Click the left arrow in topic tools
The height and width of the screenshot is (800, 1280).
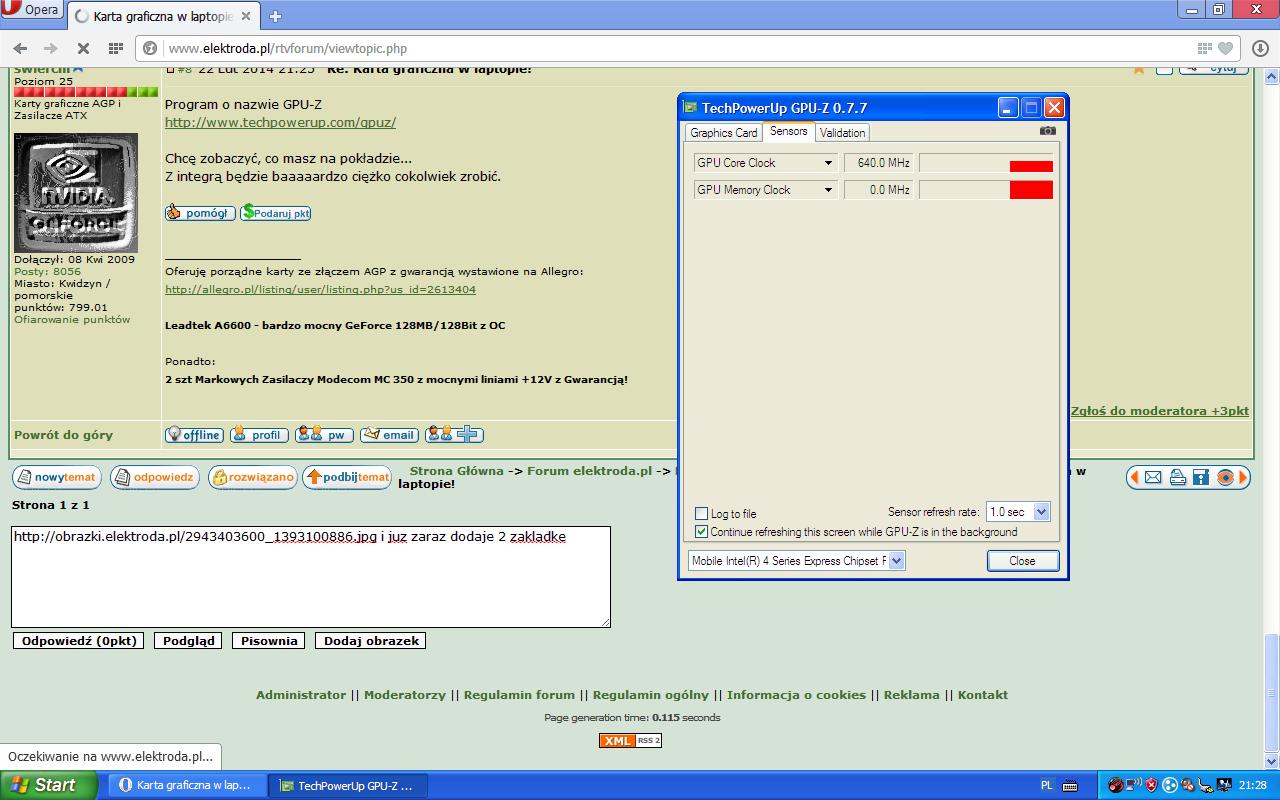pos(1135,478)
